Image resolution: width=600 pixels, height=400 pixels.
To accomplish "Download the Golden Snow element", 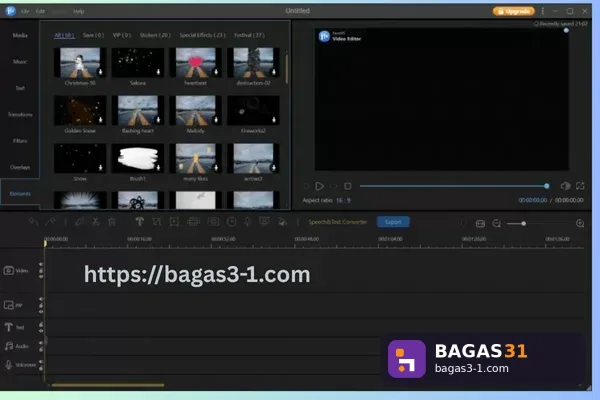I will 101,120.
